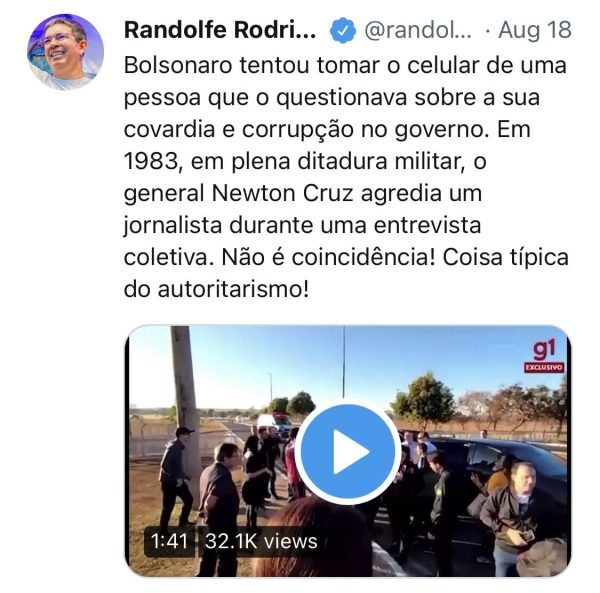Click the '1983, em plena ditadura militar' line
Screen dimensions: 600x593
[x=305, y=161]
